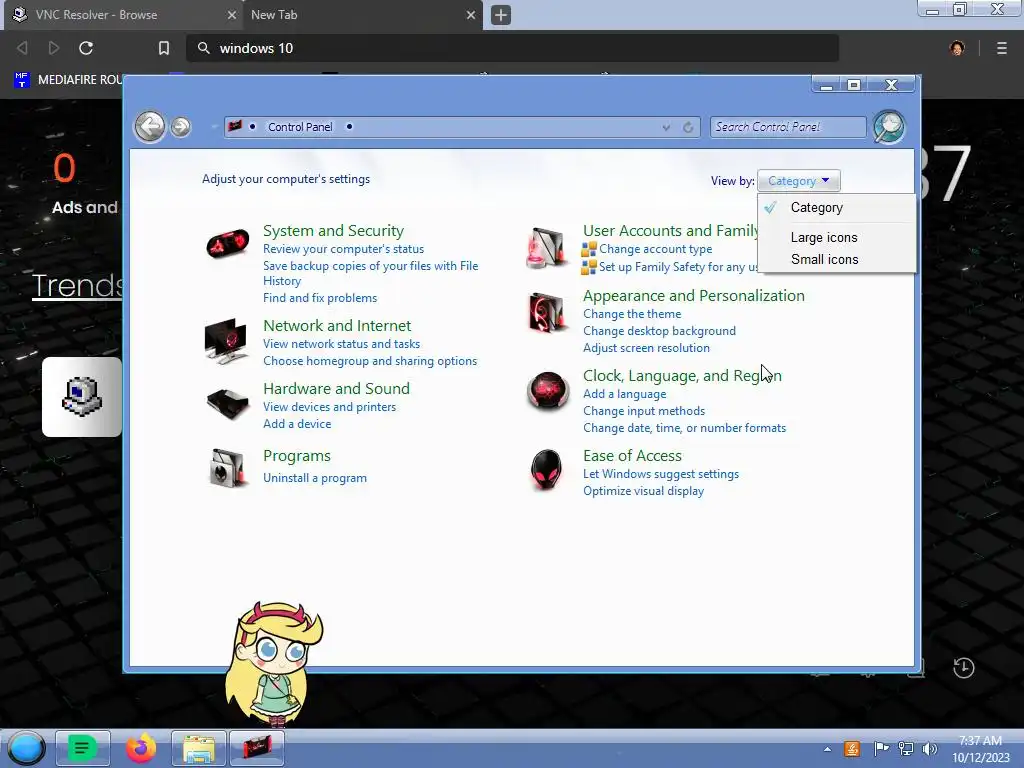Image resolution: width=1024 pixels, height=768 pixels.
Task: Open the Clock, Language, and Region globe icon
Action: pos(547,390)
